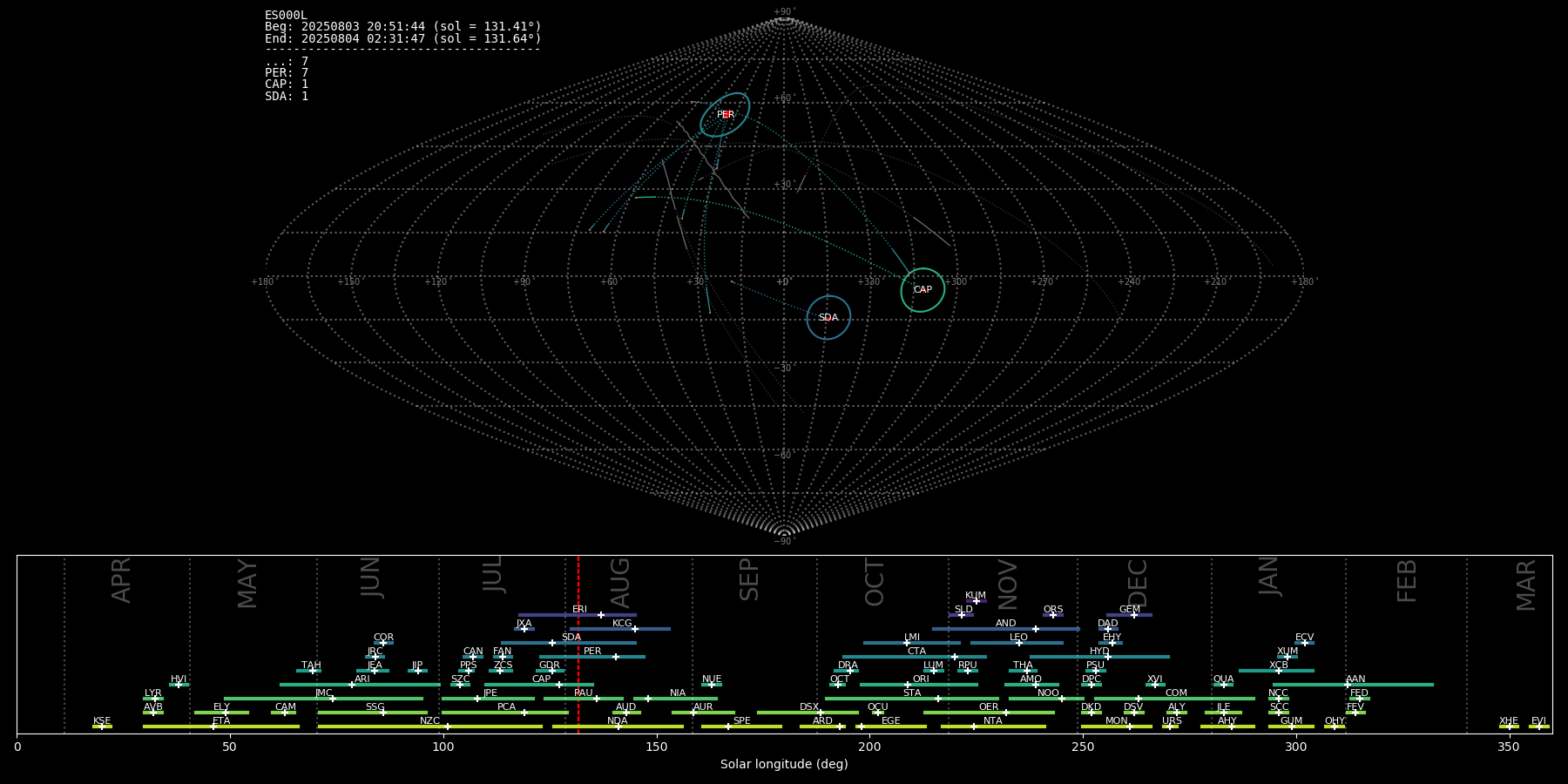Select the NTA shower bar on timeline
Screen dimensions: 1568x784
(x=993, y=727)
